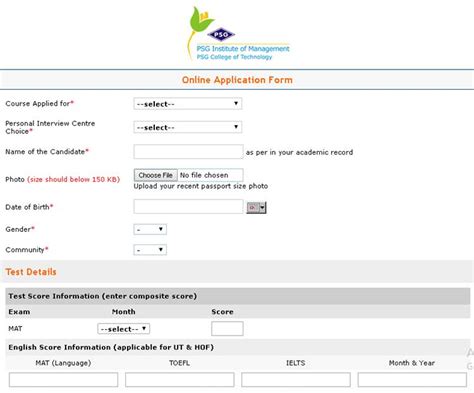474x393 pixels.
Task: Click the 'MAT' exam row label
Action: 15,329
